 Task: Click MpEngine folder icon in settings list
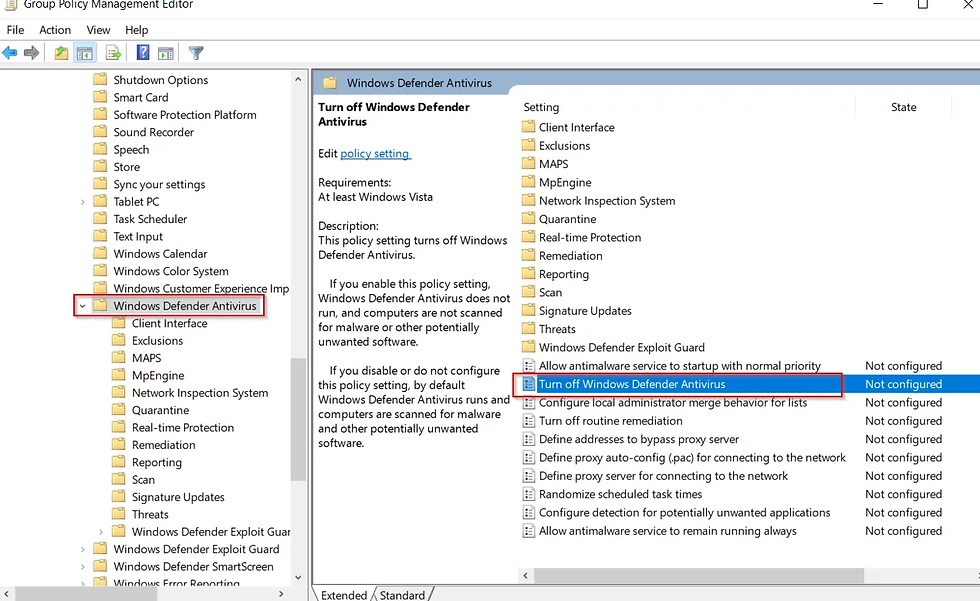pos(529,182)
